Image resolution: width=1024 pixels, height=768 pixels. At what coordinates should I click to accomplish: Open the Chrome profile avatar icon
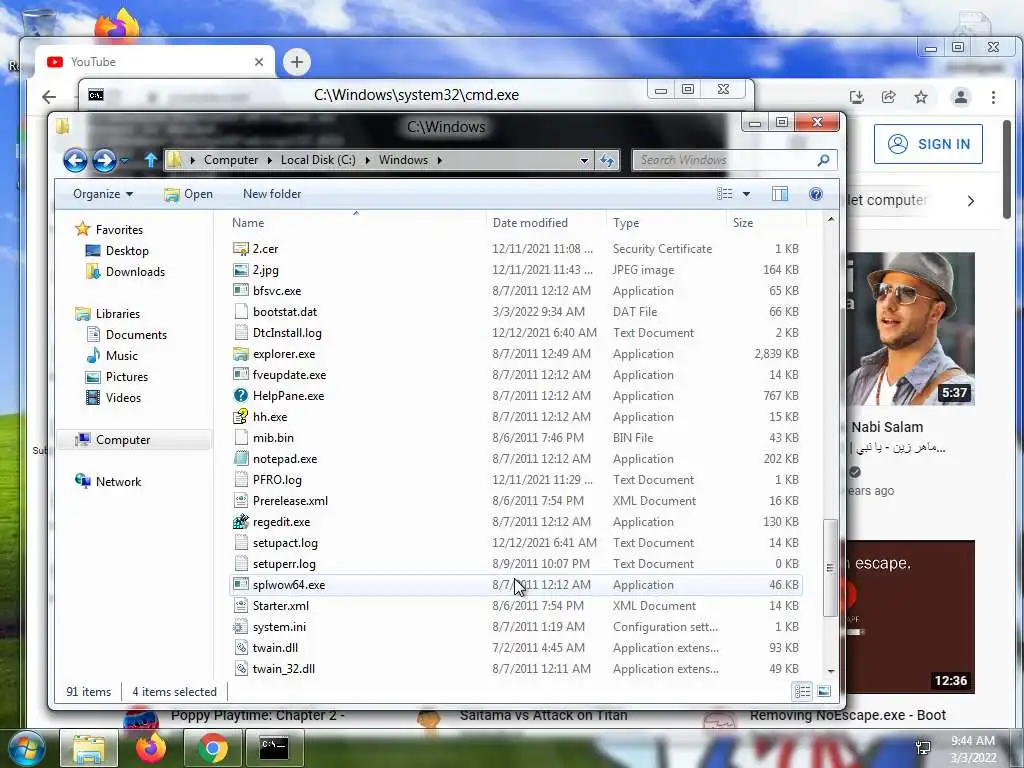pyautogui.click(x=961, y=97)
